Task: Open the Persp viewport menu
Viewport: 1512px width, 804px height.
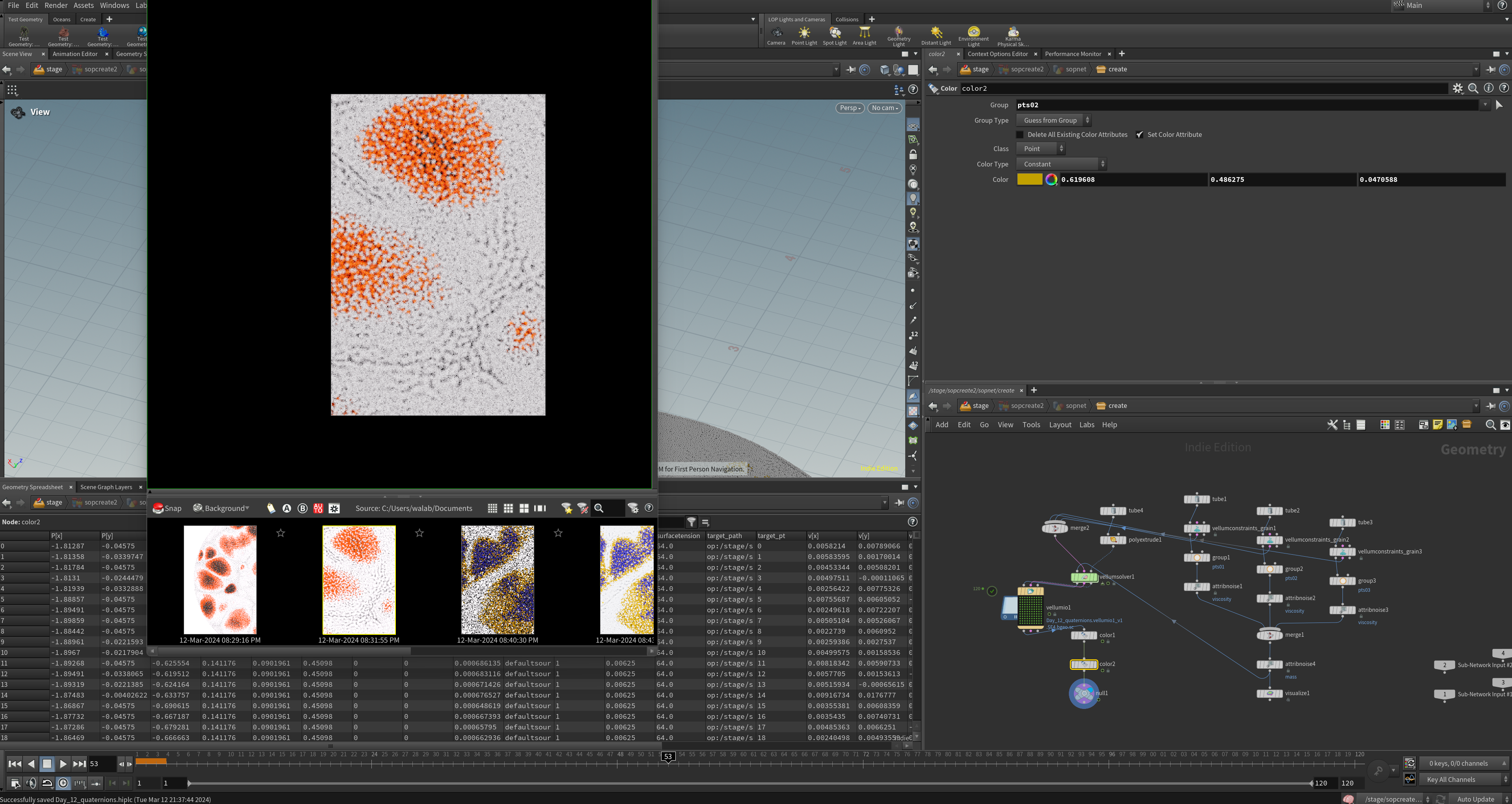Action: pyautogui.click(x=850, y=108)
